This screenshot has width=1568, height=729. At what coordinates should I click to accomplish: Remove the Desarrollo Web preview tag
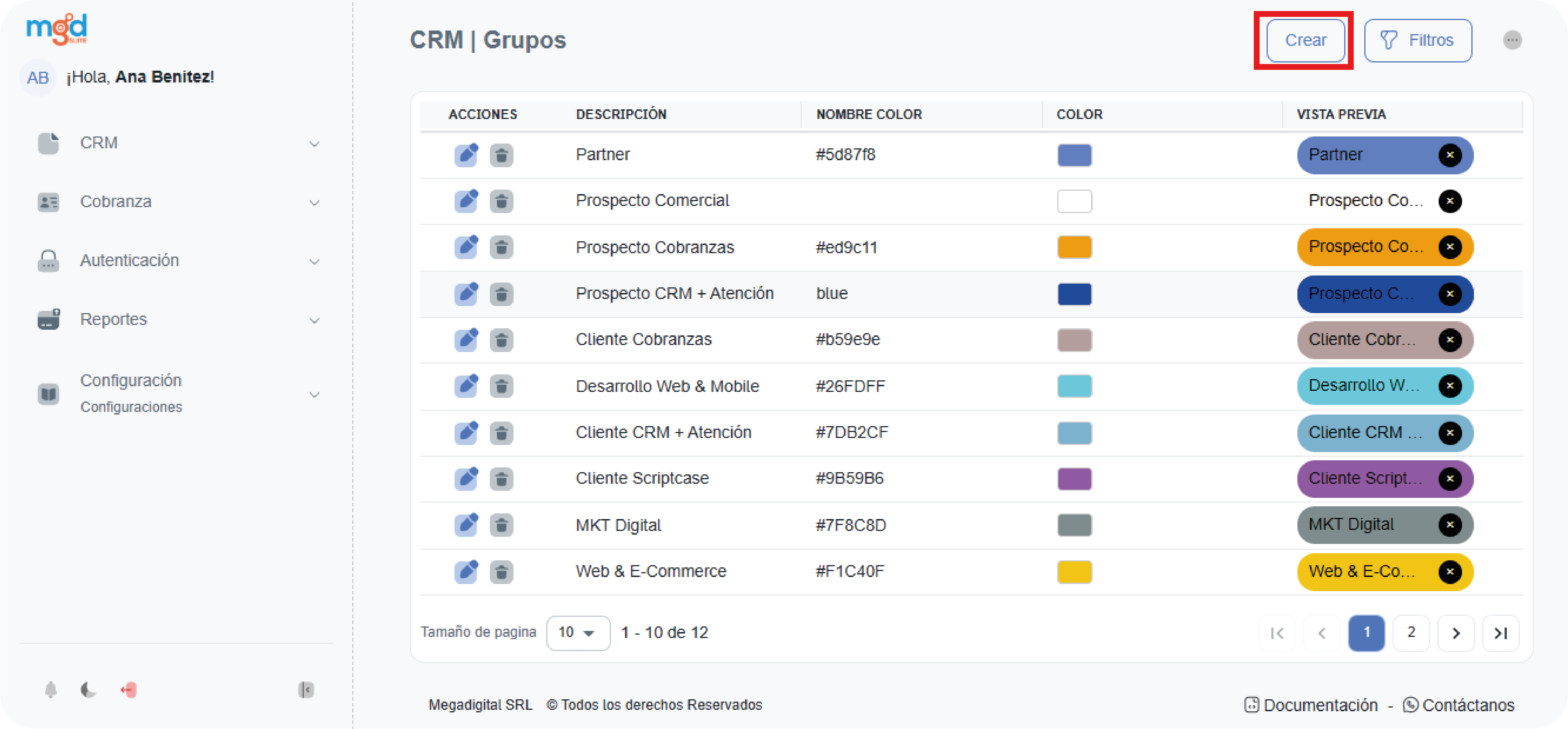pyautogui.click(x=1449, y=385)
